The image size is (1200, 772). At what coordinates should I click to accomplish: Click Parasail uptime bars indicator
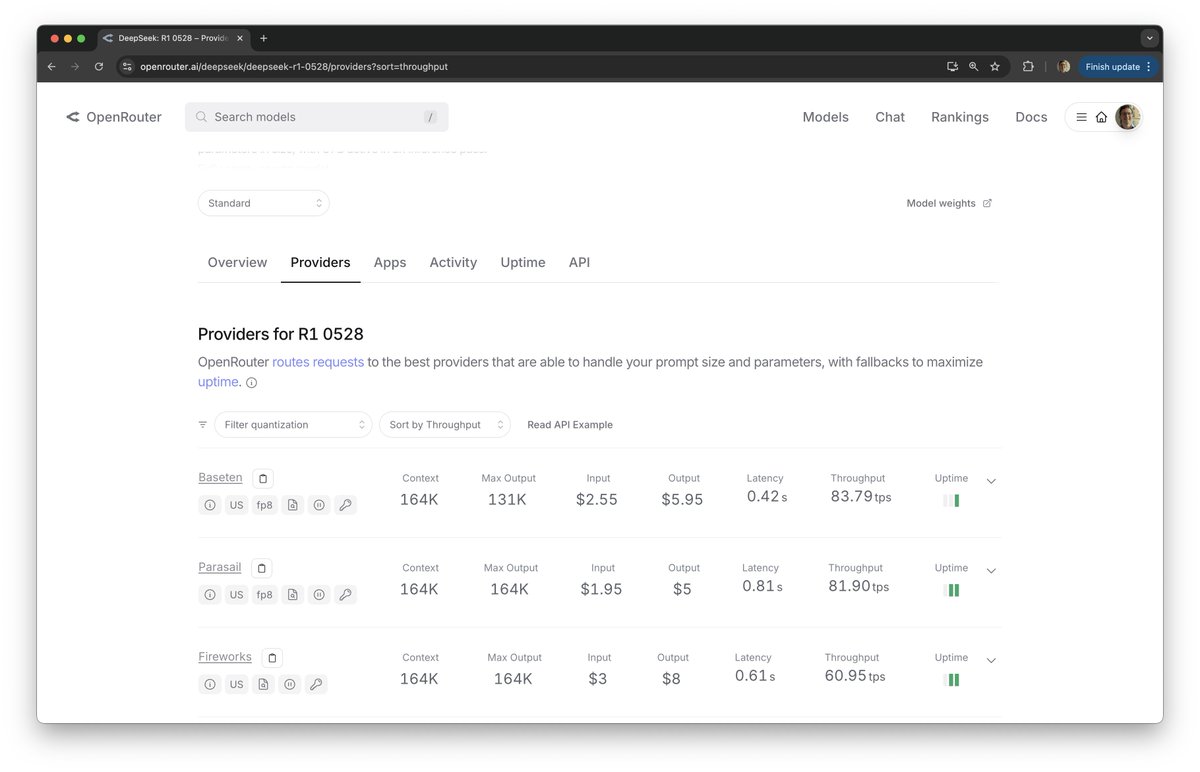click(x=951, y=590)
